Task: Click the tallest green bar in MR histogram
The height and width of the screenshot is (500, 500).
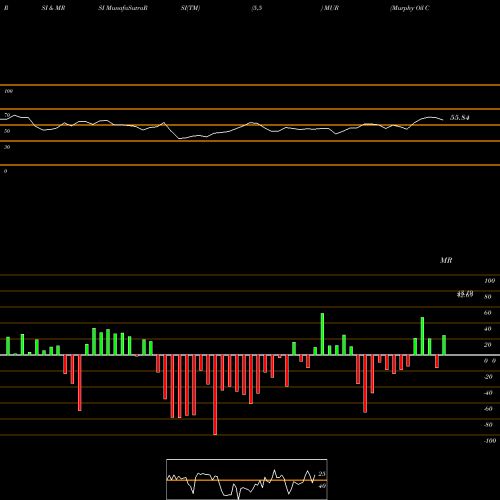Action: point(322,334)
